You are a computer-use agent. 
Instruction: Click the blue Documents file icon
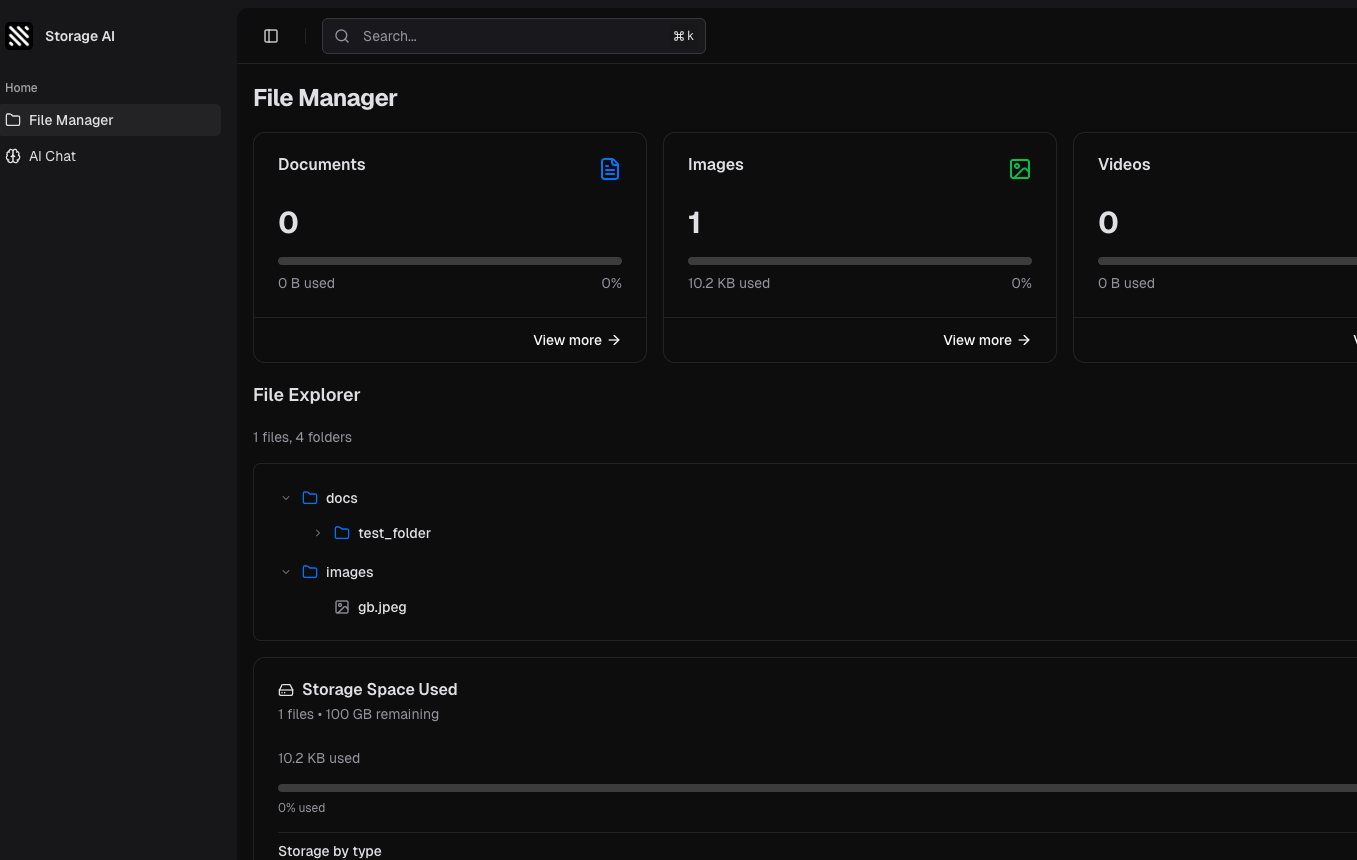coord(610,169)
